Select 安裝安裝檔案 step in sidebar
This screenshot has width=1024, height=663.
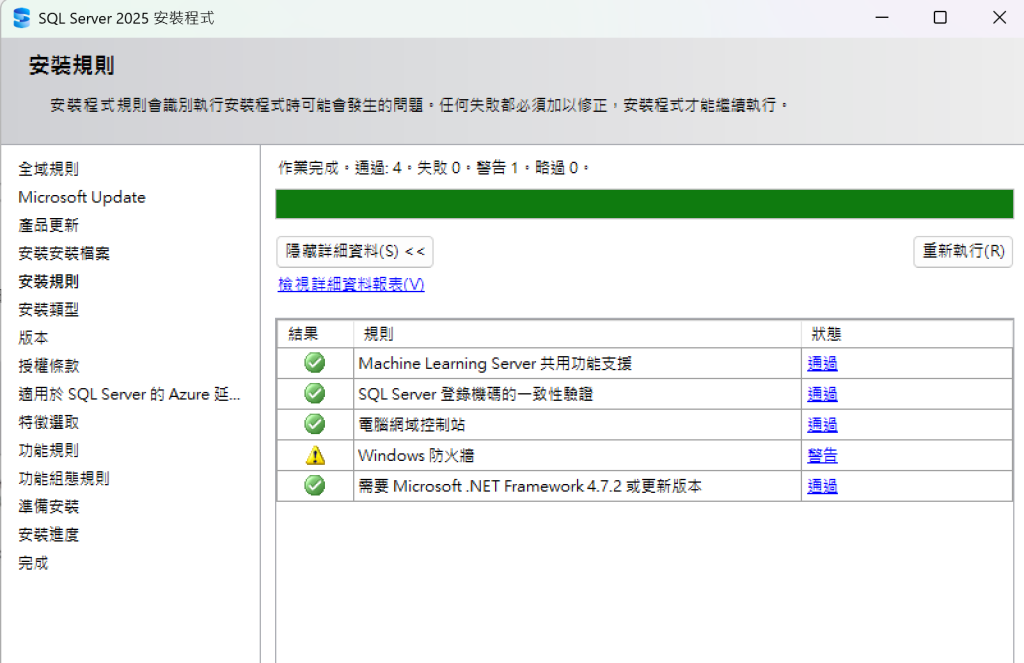64,253
